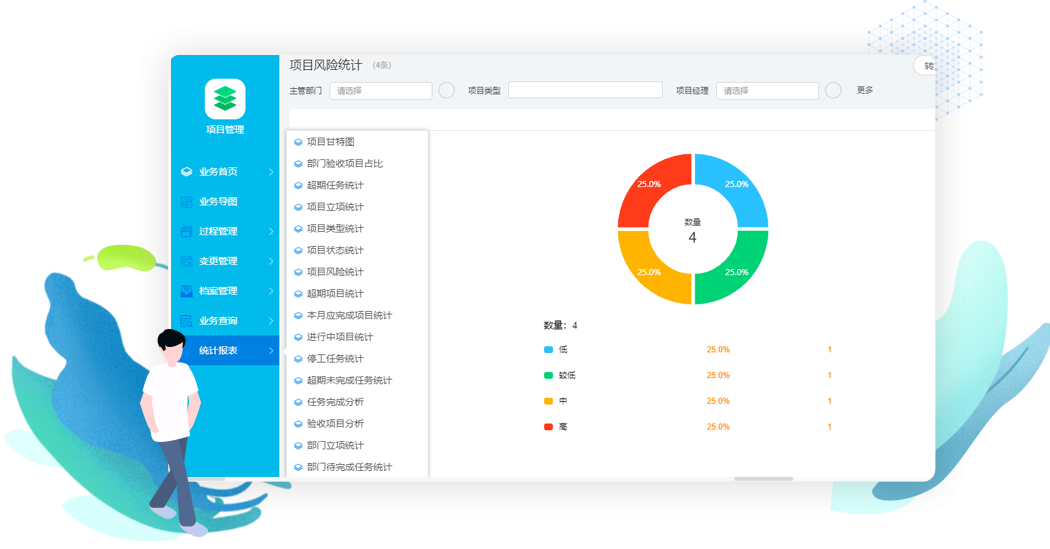1050x549 pixels.
Task: Click the 变更管理 sidebar icon
Action: click(x=186, y=262)
